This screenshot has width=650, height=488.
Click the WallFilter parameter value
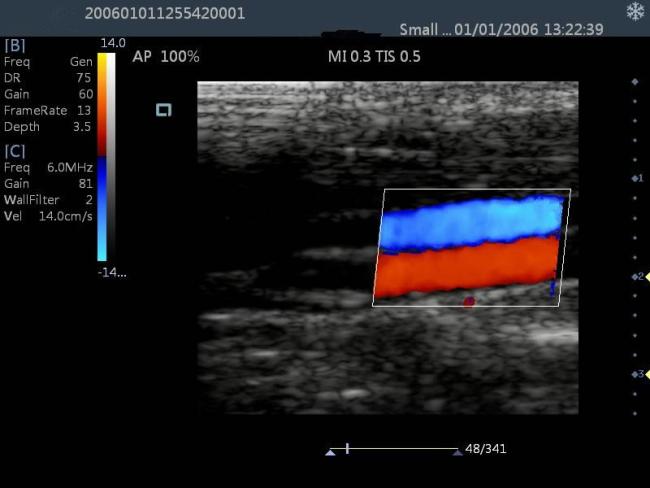(x=88, y=200)
